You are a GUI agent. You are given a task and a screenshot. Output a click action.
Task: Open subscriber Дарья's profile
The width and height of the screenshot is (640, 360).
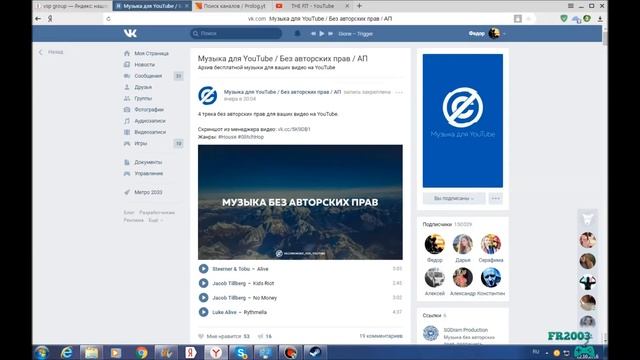click(x=462, y=244)
